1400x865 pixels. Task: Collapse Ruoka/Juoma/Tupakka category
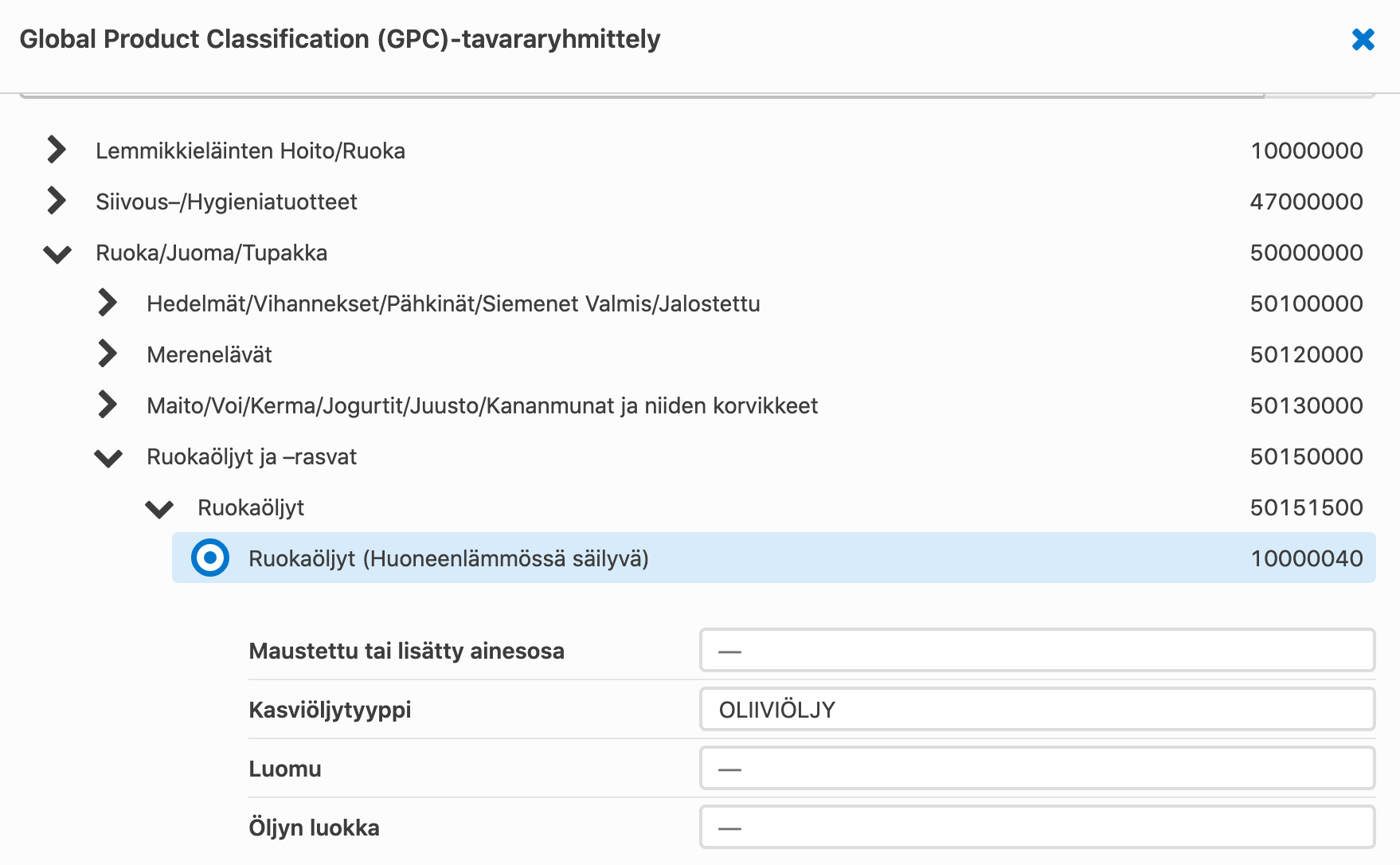pos(57,253)
